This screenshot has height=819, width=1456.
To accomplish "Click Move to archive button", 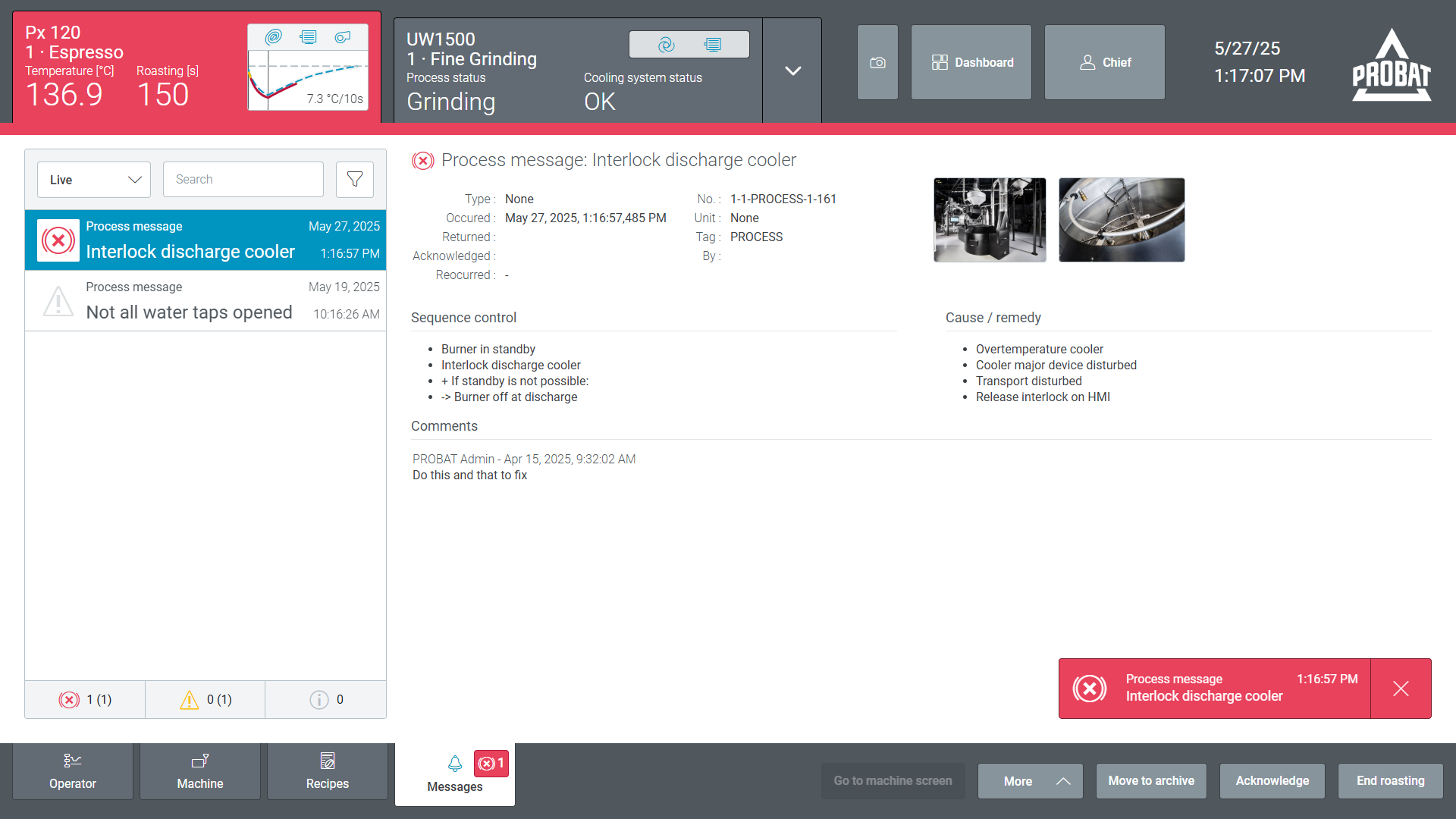I will [x=1150, y=781].
